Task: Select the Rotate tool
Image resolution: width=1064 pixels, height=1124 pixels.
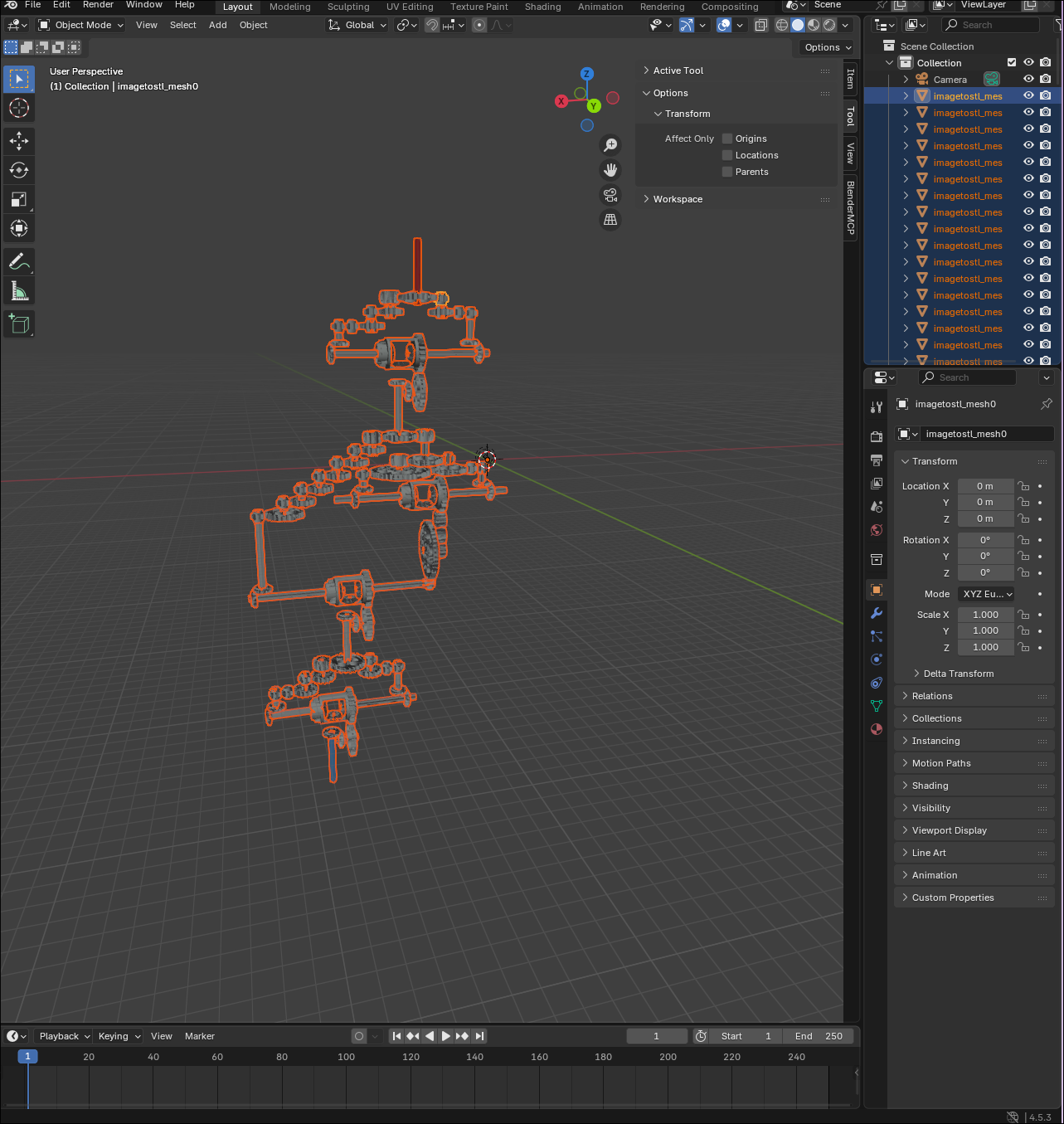Action: click(x=19, y=170)
